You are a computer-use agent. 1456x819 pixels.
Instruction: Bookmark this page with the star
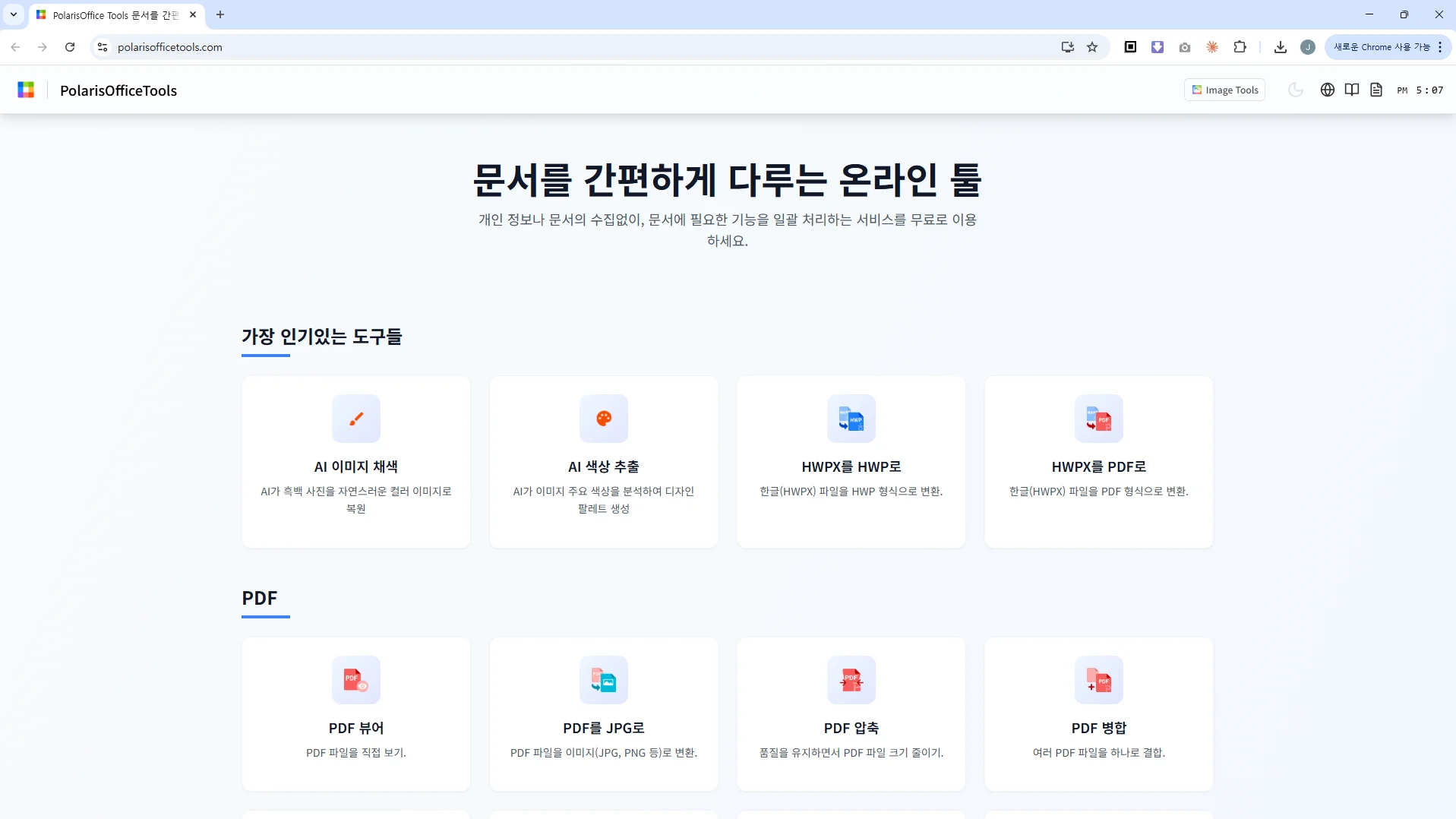[x=1092, y=47]
